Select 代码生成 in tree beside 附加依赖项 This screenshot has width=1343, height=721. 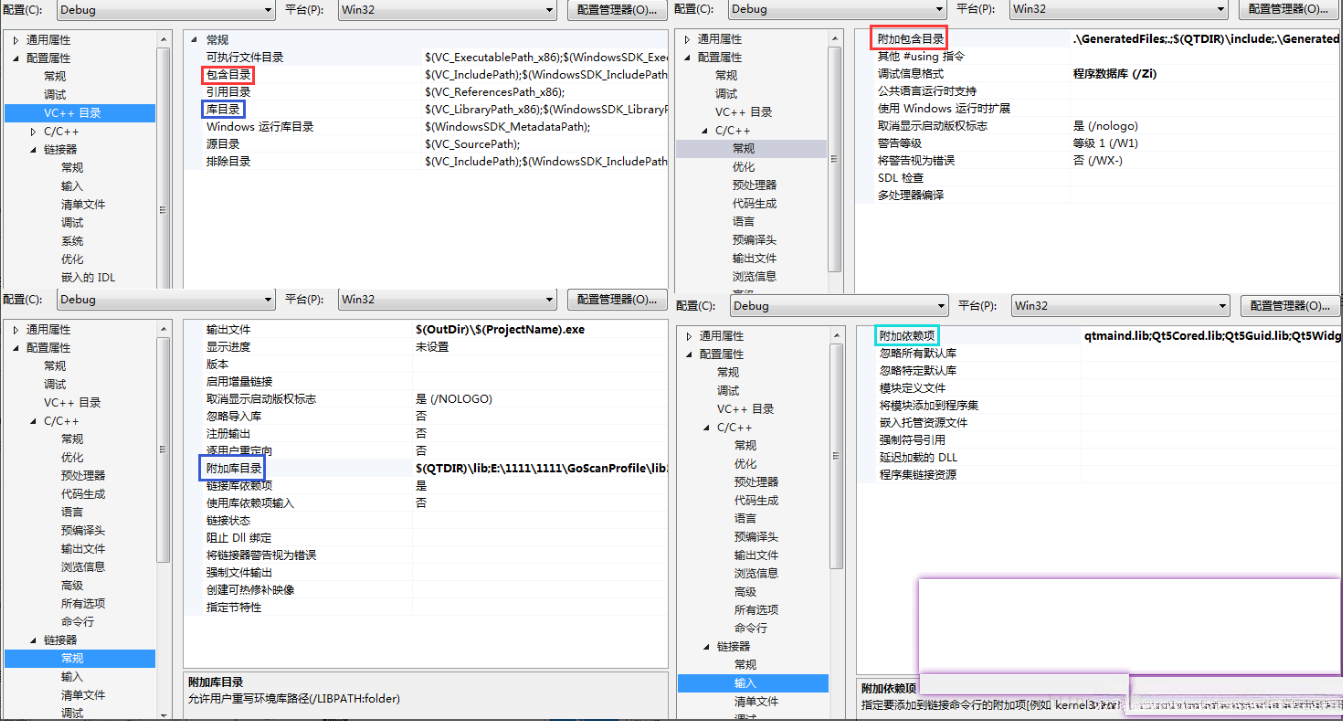(x=755, y=500)
